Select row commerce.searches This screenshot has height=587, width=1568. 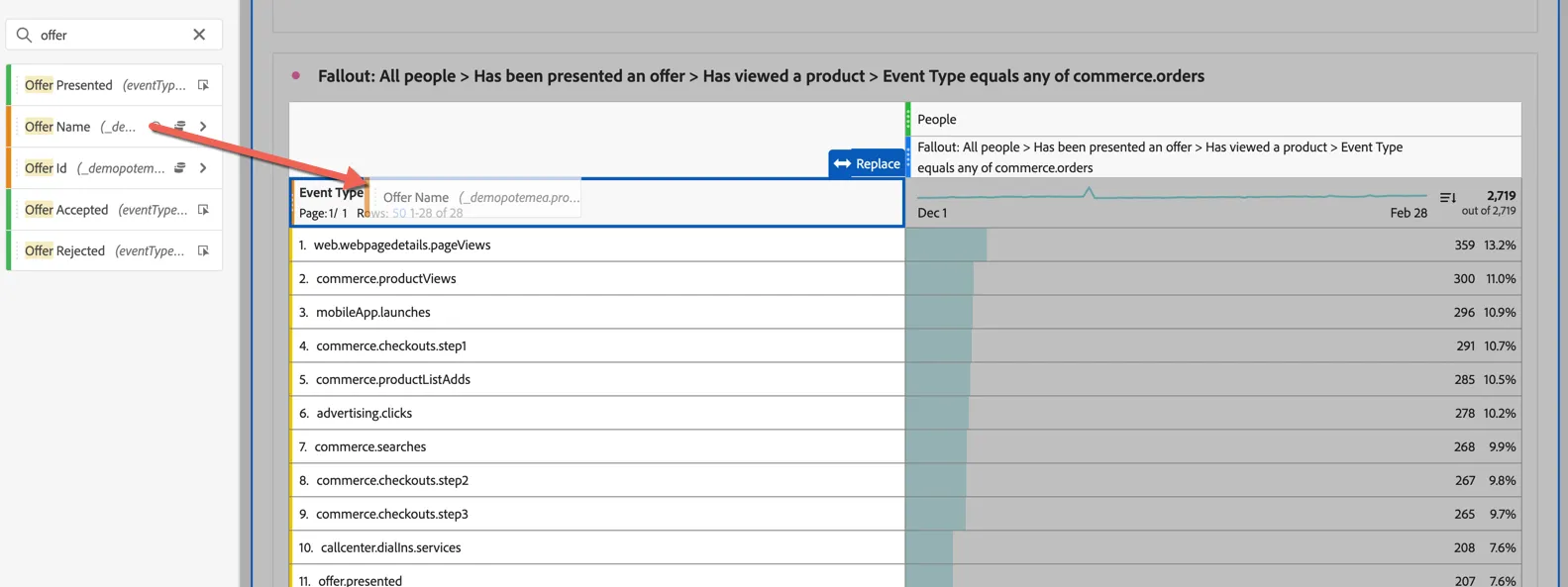pyautogui.click(x=597, y=446)
